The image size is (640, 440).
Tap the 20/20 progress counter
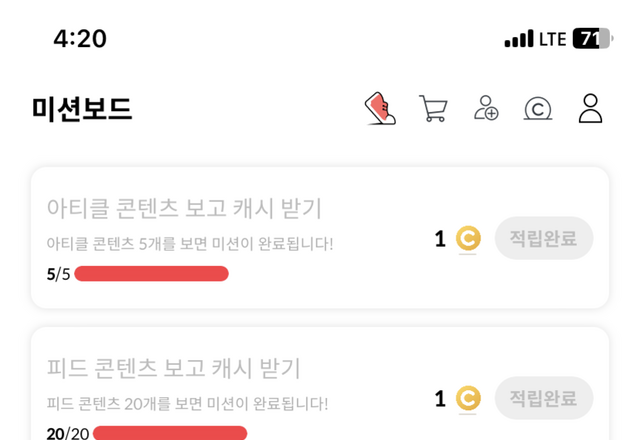tap(68, 434)
